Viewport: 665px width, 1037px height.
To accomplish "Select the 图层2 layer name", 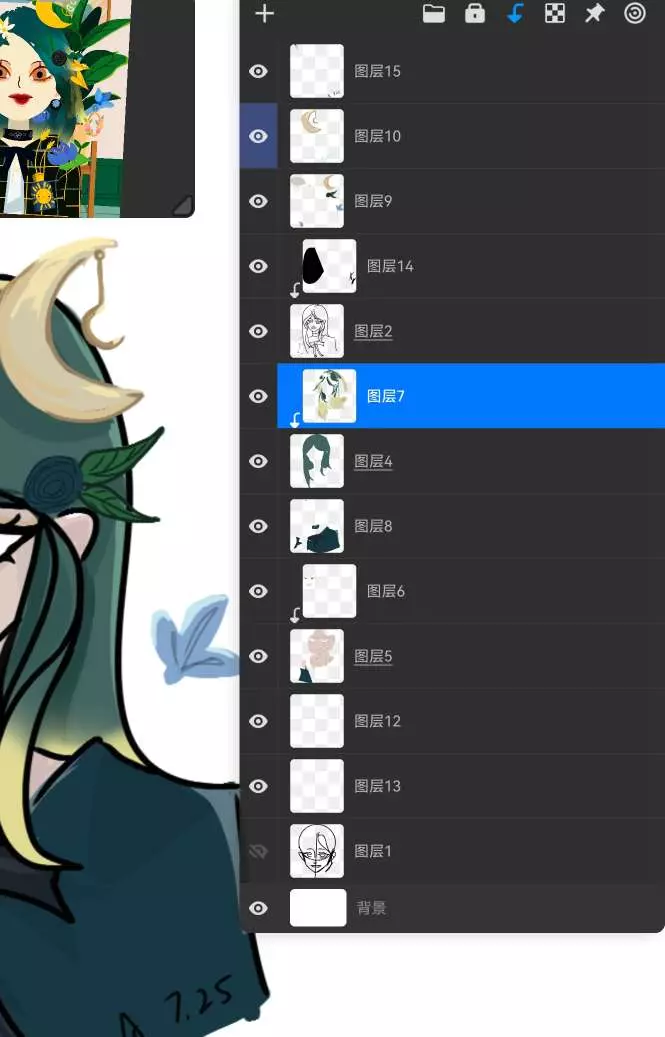I will coord(373,331).
